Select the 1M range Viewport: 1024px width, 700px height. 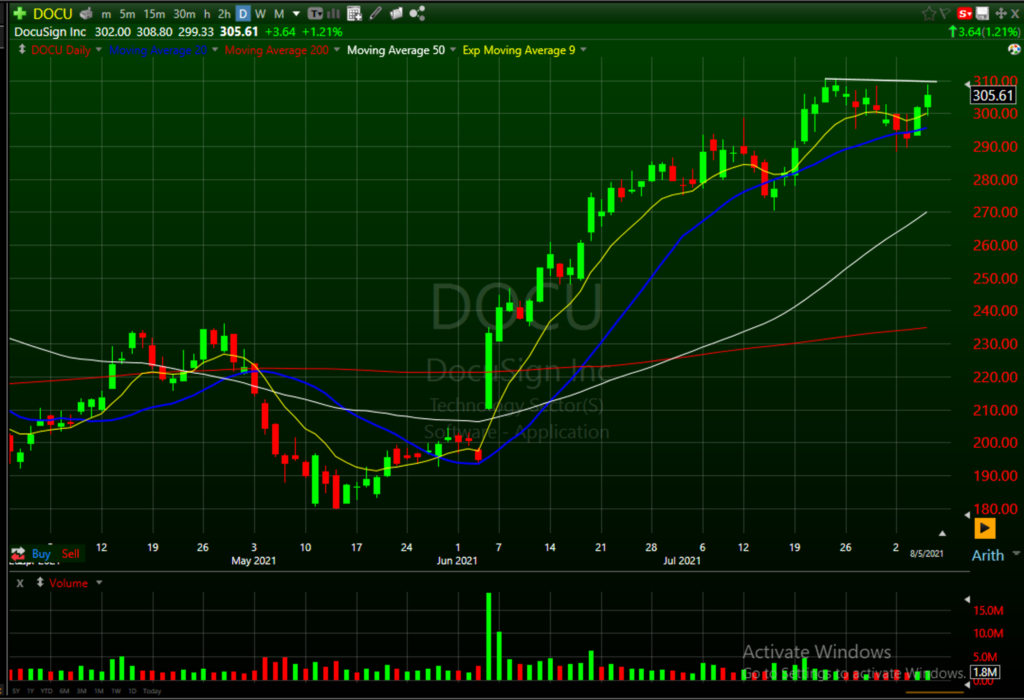pyautogui.click(x=99, y=691)
